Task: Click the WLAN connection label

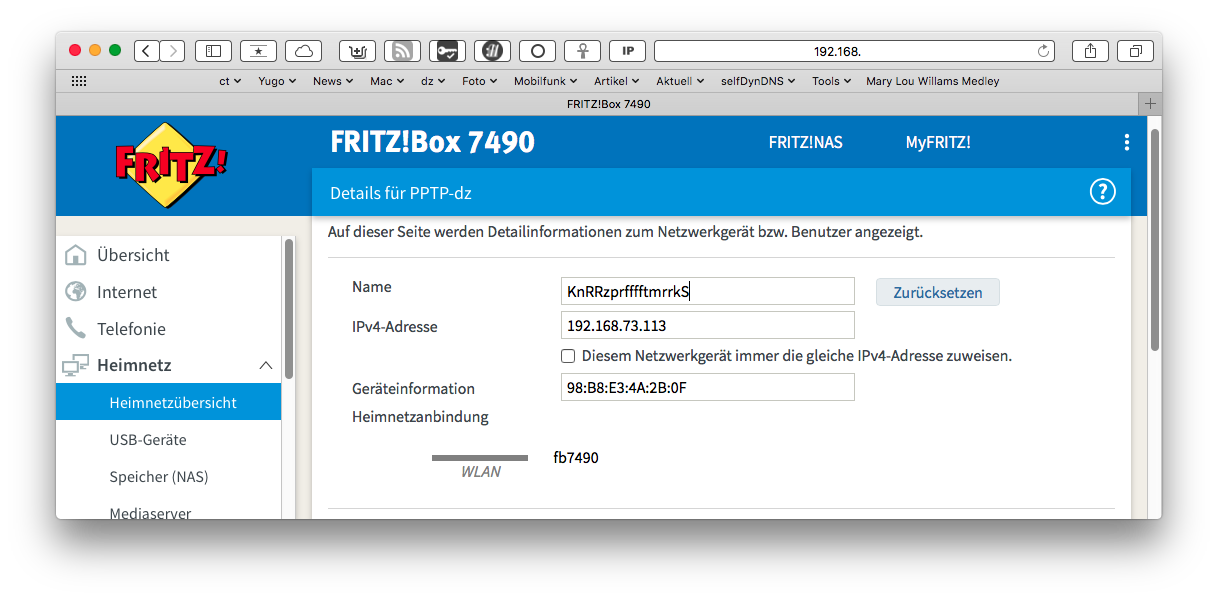Action: coord(481,472)
